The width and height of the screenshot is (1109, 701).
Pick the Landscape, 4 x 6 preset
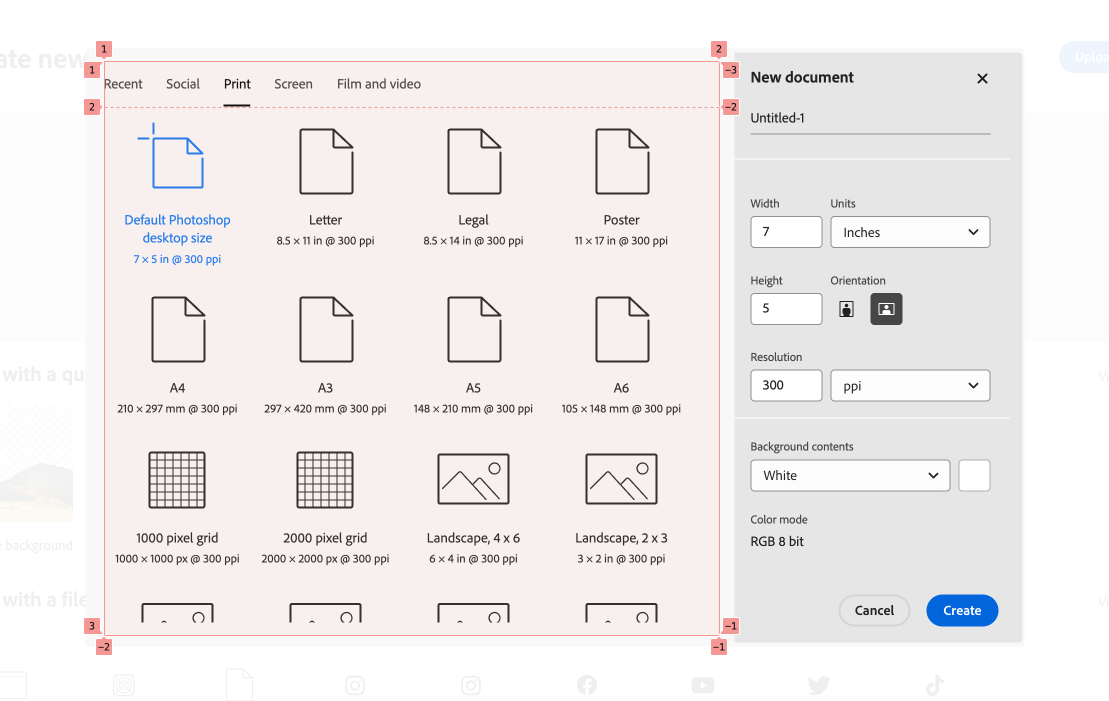click(473, 480)
